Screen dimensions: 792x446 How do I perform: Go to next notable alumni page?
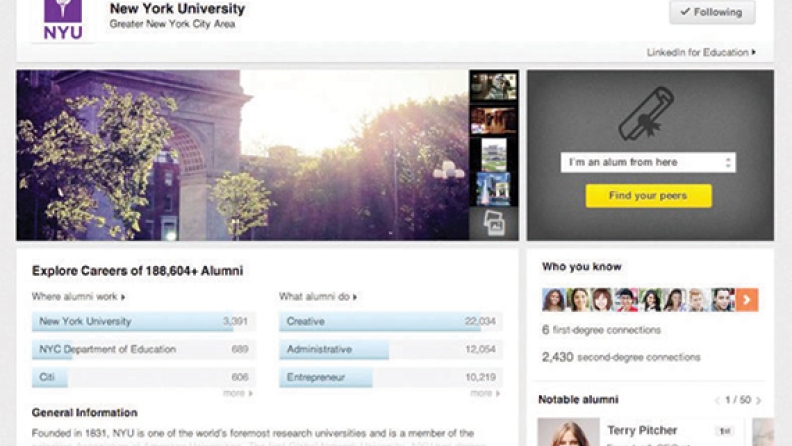click(759, 400)
